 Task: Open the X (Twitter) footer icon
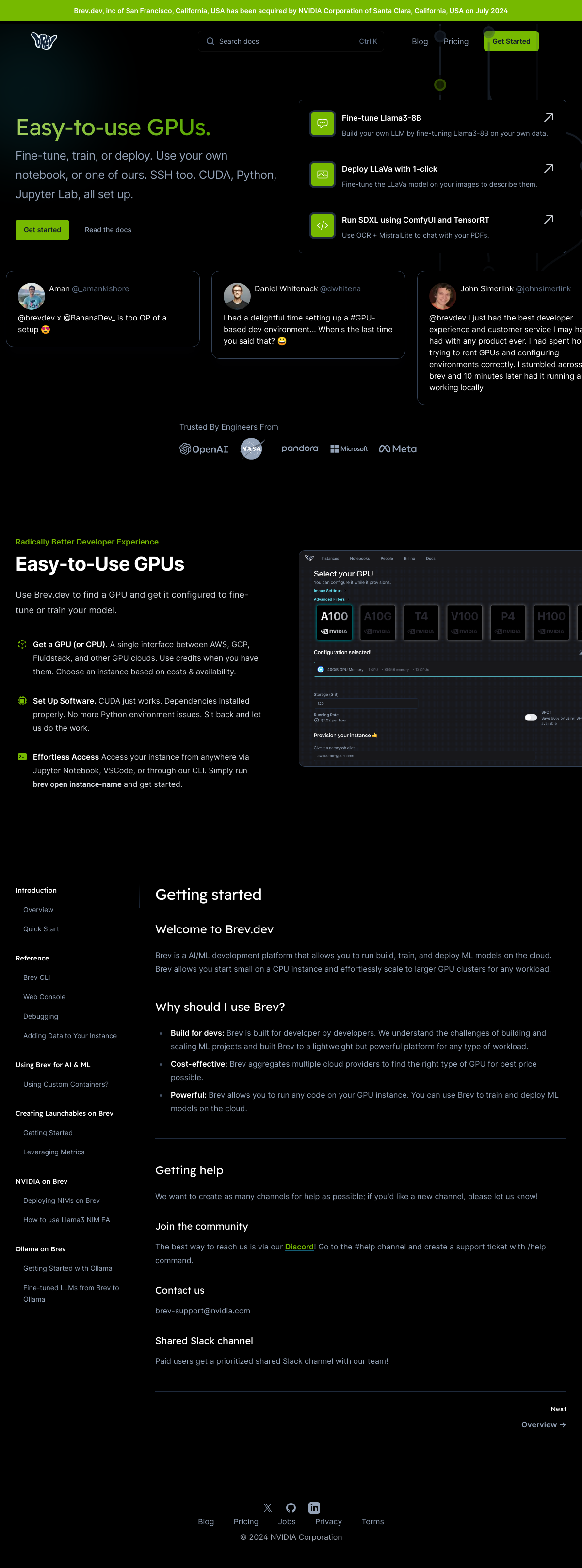(267, 1508)
